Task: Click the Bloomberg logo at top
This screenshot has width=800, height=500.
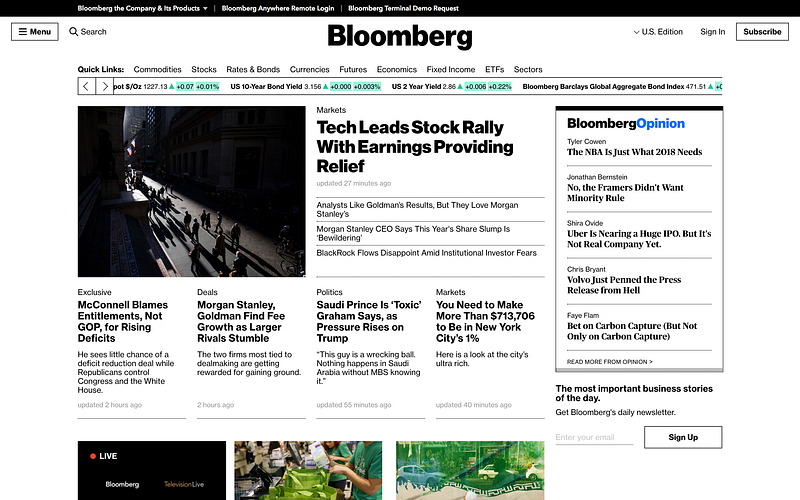Action: click(x=400, y=37)
